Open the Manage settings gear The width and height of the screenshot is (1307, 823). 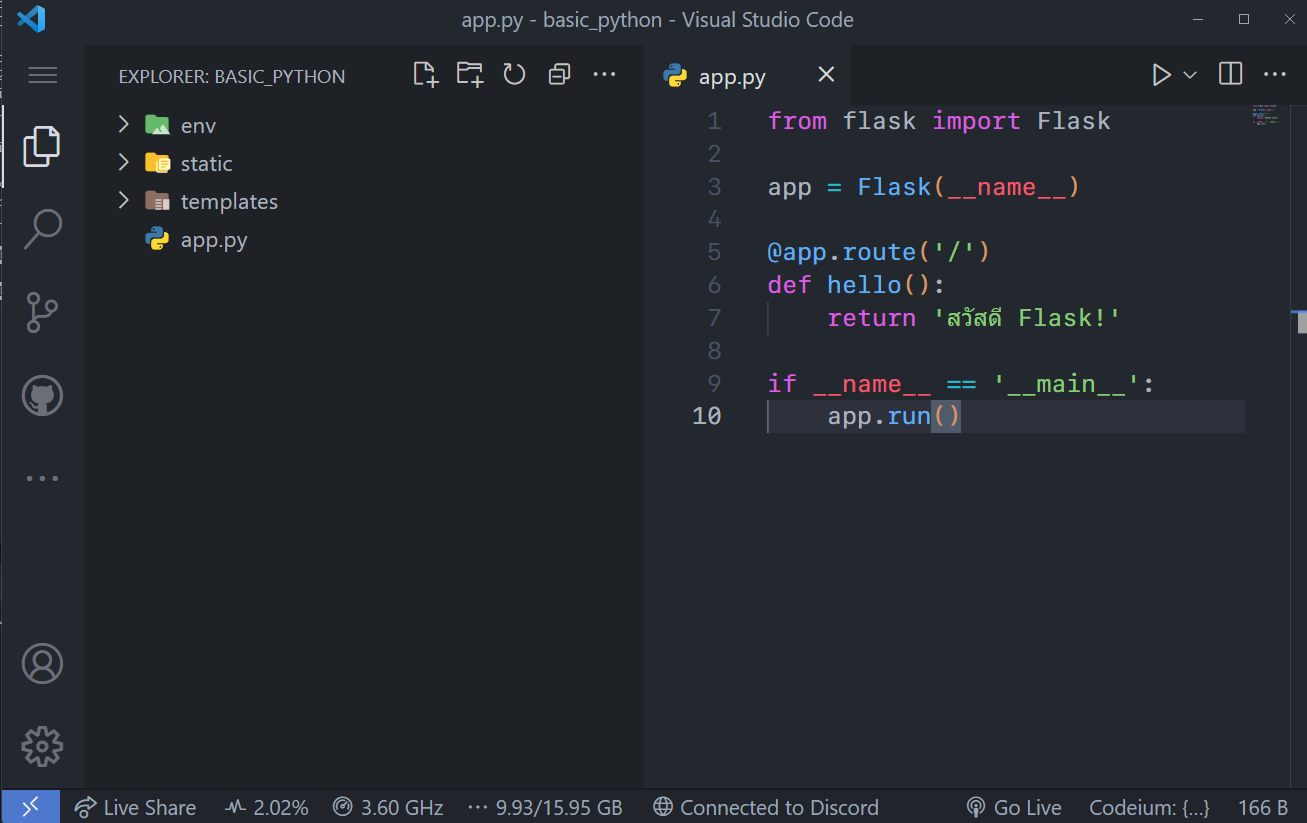coord(42,747)
